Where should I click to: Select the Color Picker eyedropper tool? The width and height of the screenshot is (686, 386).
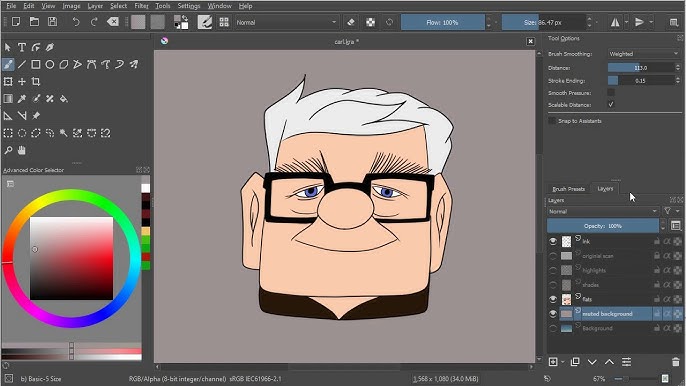pos(21,99)
